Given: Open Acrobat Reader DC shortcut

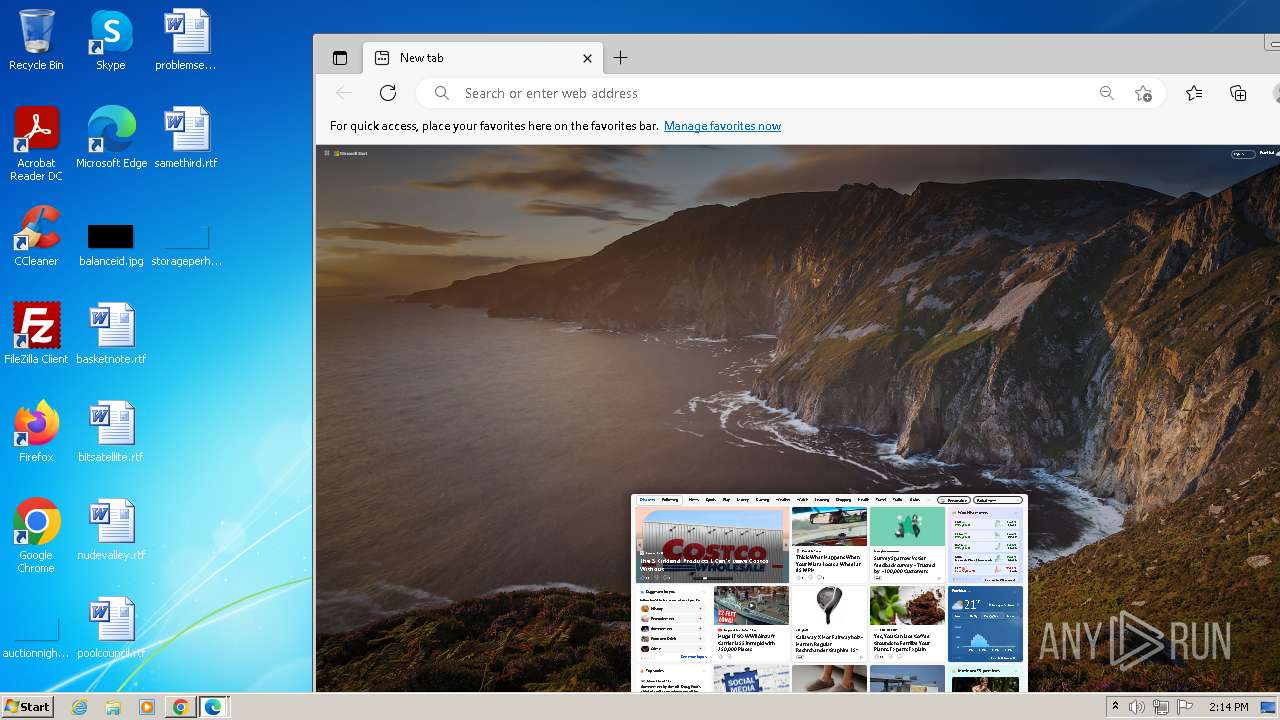Looking at the screenshot, I should click(x=36, y=144).
